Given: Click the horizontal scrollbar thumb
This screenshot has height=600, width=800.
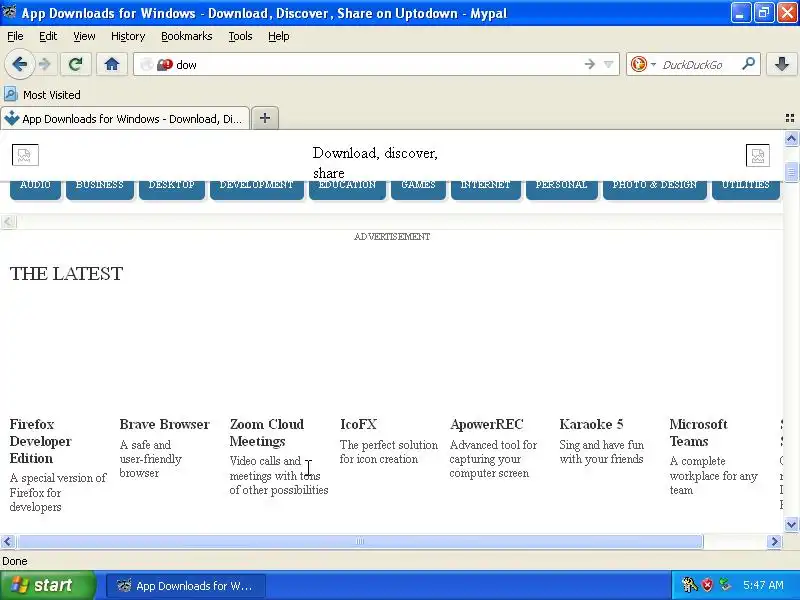Looking at the screenshot, I should (x=360, y=541).
